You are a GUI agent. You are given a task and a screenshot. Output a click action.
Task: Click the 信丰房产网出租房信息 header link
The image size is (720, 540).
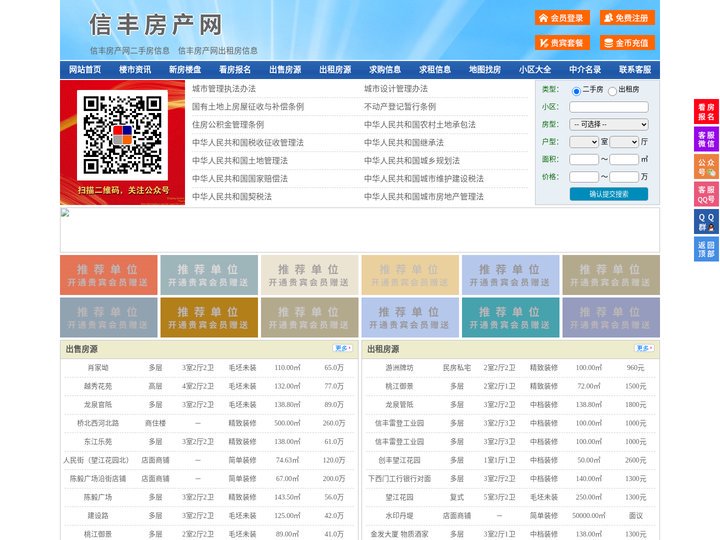tap(218, 51)
